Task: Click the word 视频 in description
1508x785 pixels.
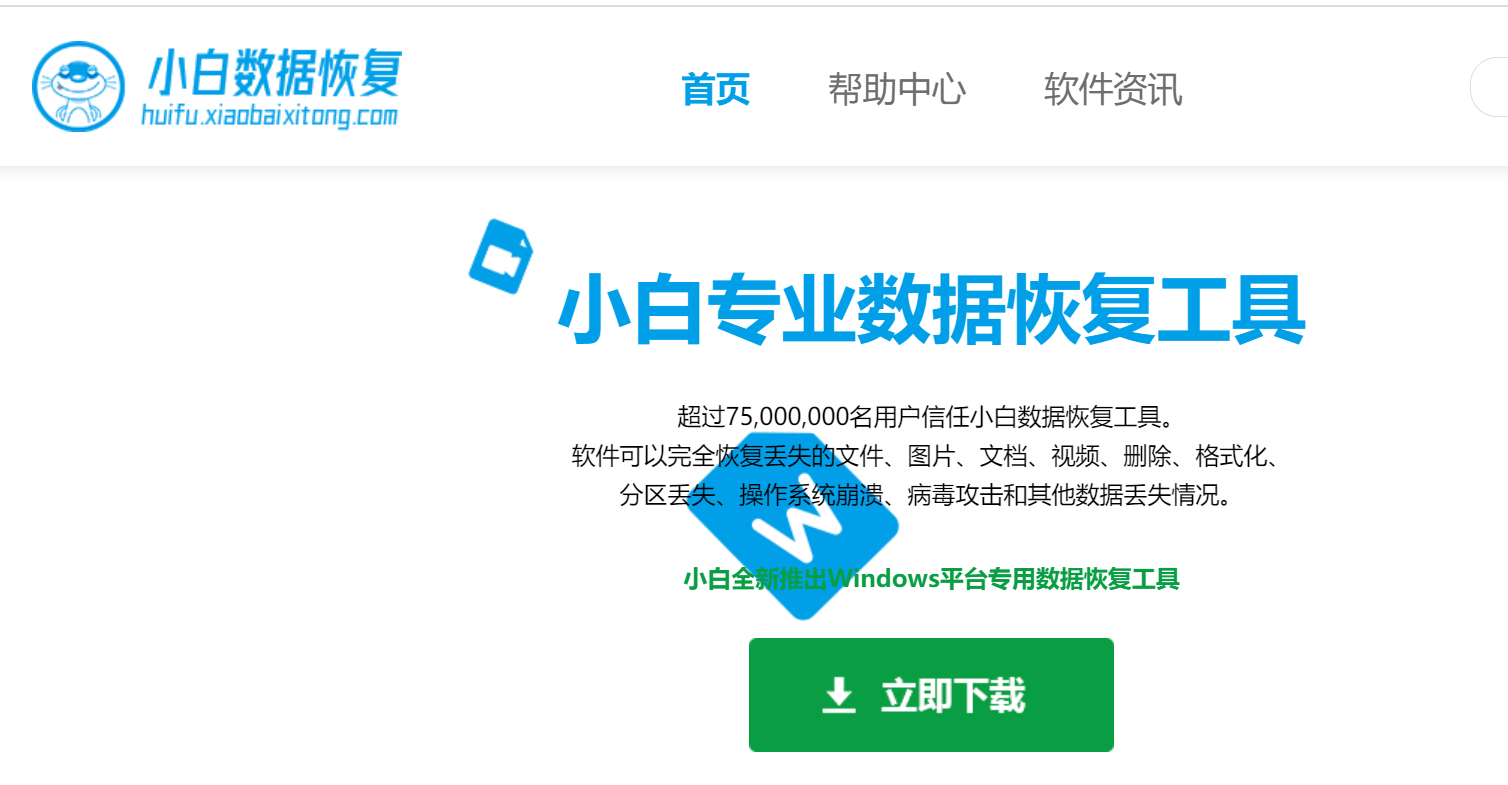Action: click(x=1075, y=456)
